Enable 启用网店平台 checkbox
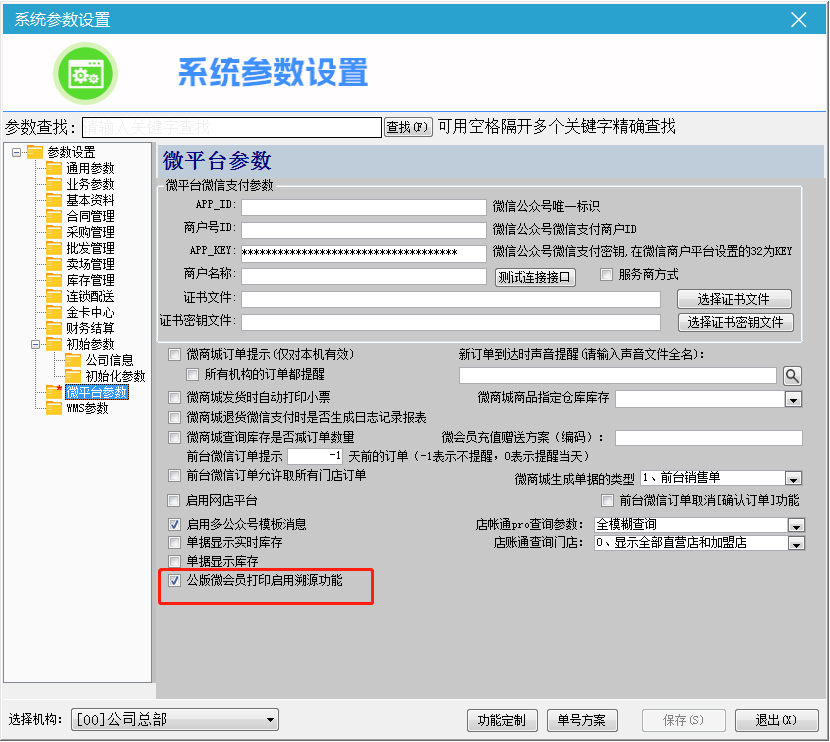Image resolution: width=830 pixels, height=742 pixels. pyautogui.click(x=174, y=500)
